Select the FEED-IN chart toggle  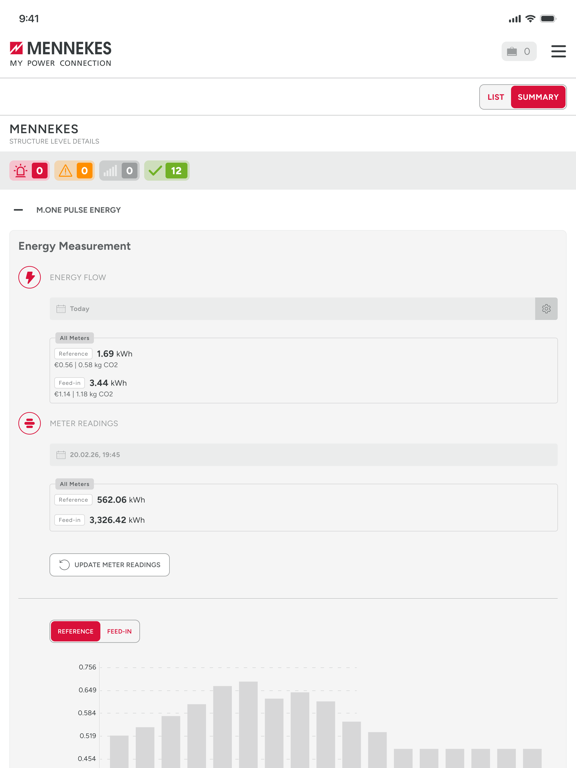coord(119,631)
